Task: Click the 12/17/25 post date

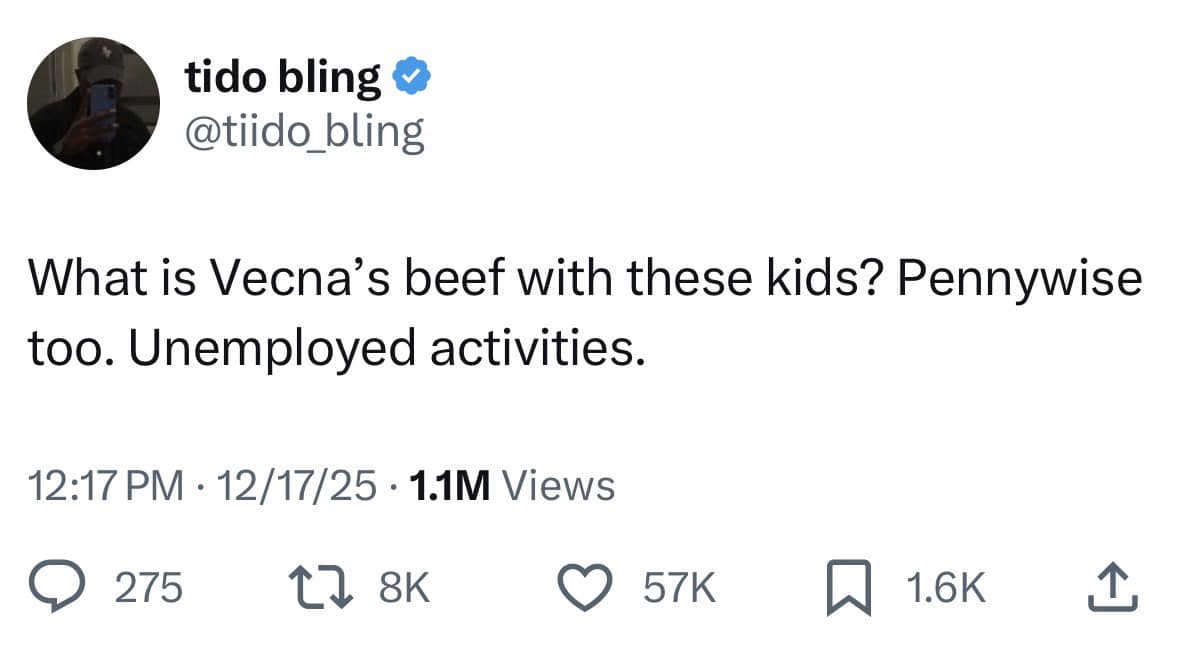Action: point(295,486)
